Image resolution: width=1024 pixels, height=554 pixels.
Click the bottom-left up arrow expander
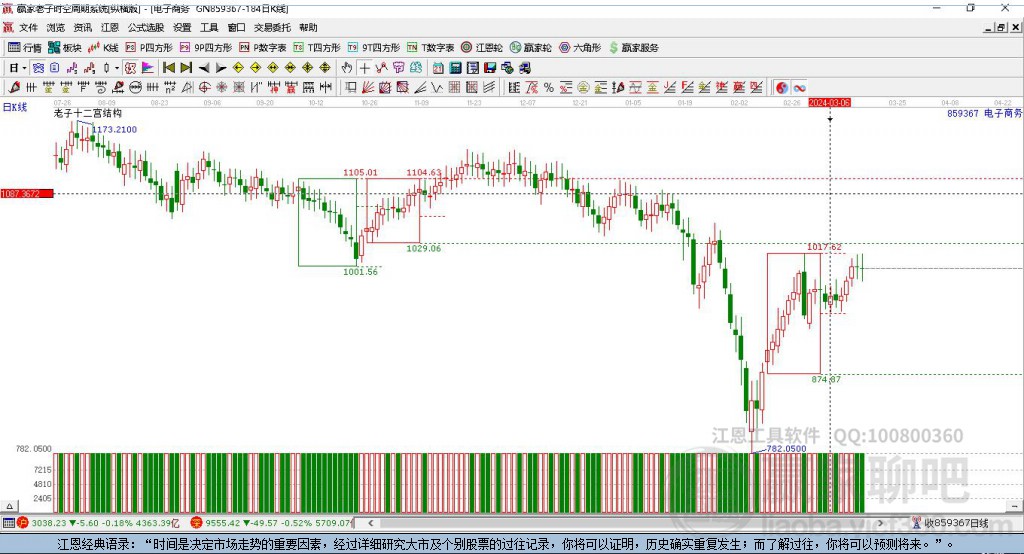pos(9,506)
